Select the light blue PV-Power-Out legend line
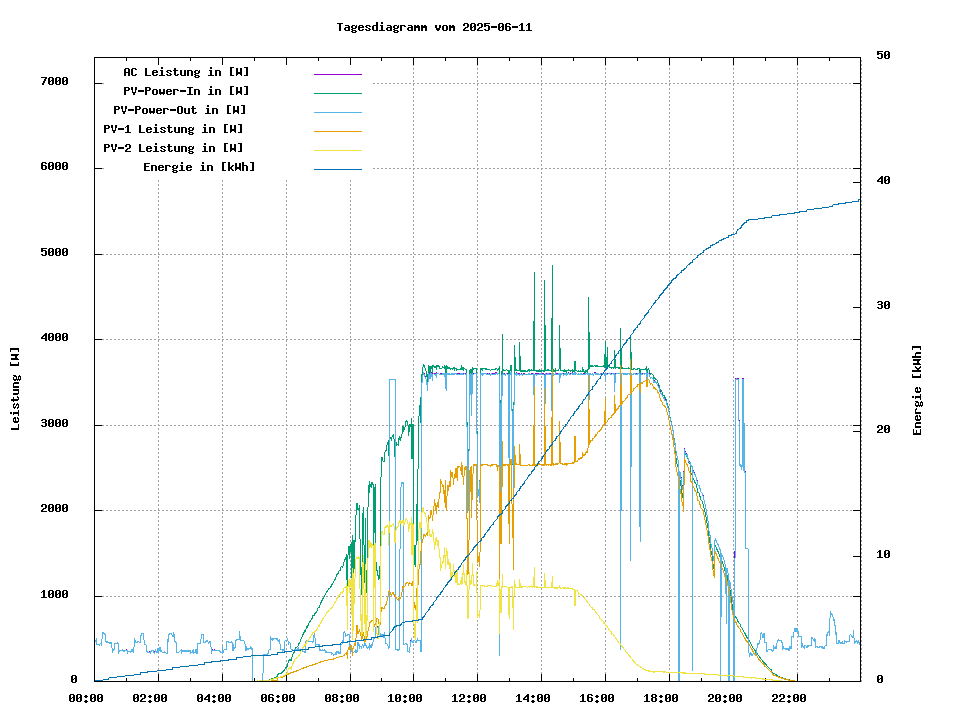This screenshot has width=960, height=720. tap(337, 111)
